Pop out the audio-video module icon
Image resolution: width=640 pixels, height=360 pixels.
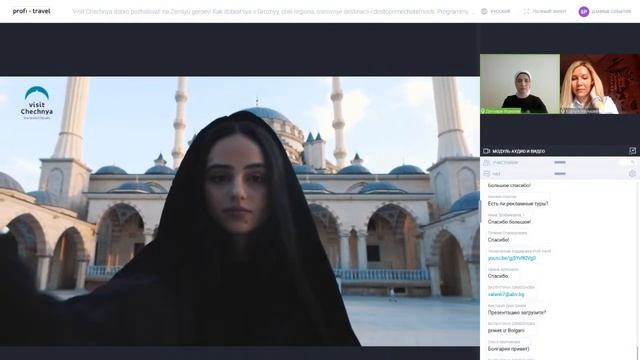pyautogui.click(x=633, y=151)
